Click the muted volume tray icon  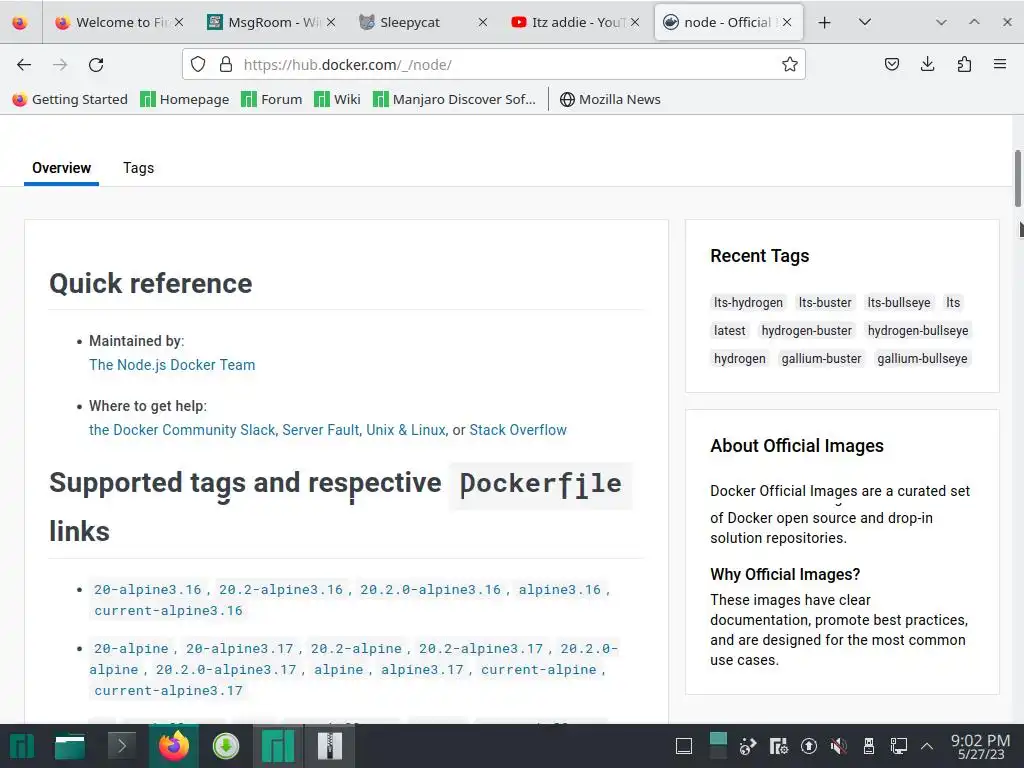[839, 746]
